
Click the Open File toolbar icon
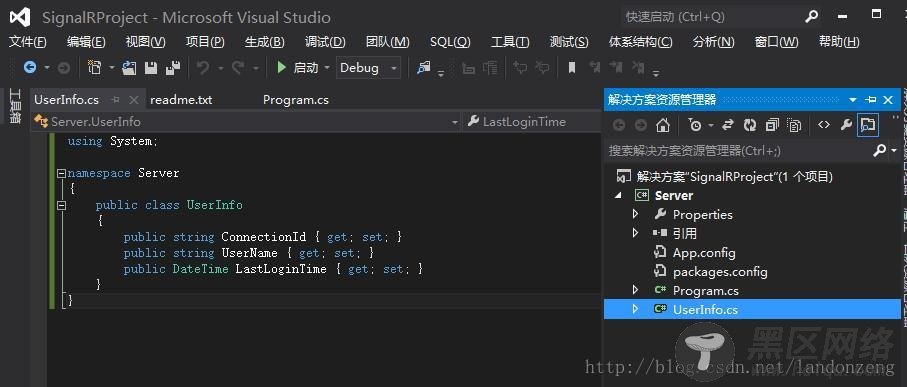click(x=129, y=68)
